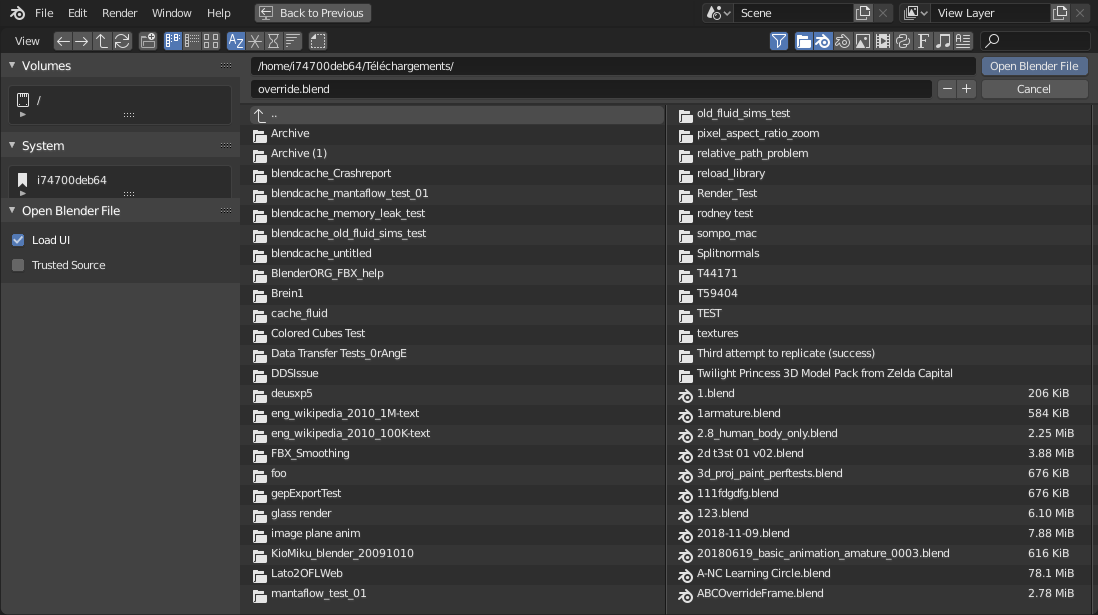Go back to previous folder arrow
The image size is (1098, 615).
(x=63, y=41)
